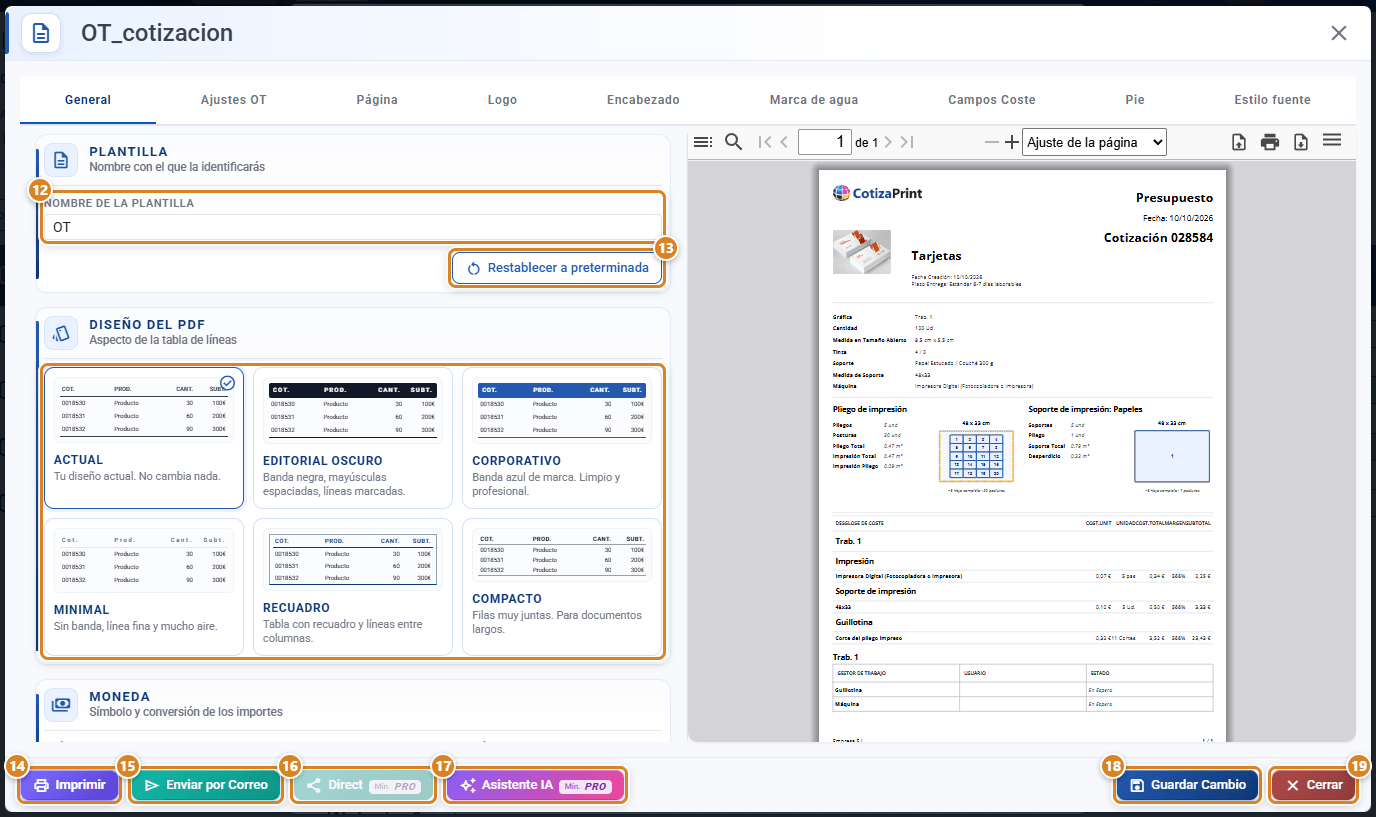Open the PDF viewer tools menu

[1332, 141]
